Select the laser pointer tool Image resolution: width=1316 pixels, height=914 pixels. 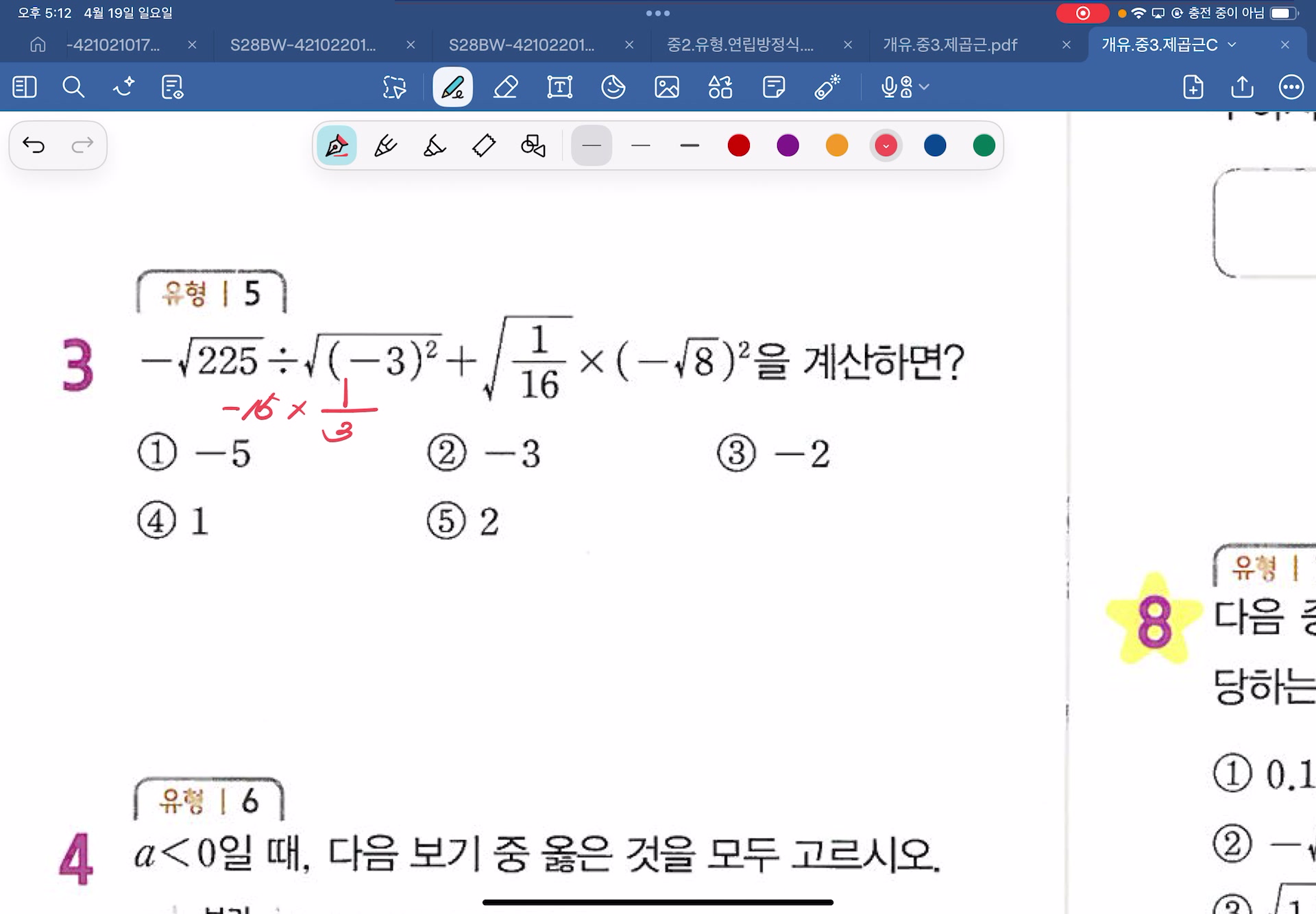[827, 87]
